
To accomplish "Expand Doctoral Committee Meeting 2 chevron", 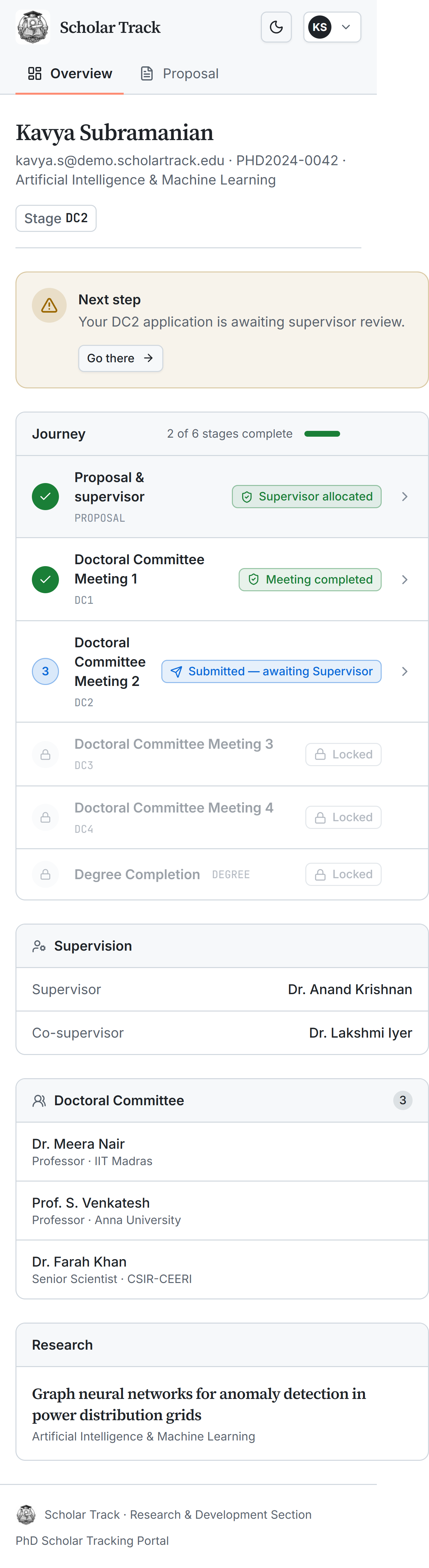I will coord(405,671).
